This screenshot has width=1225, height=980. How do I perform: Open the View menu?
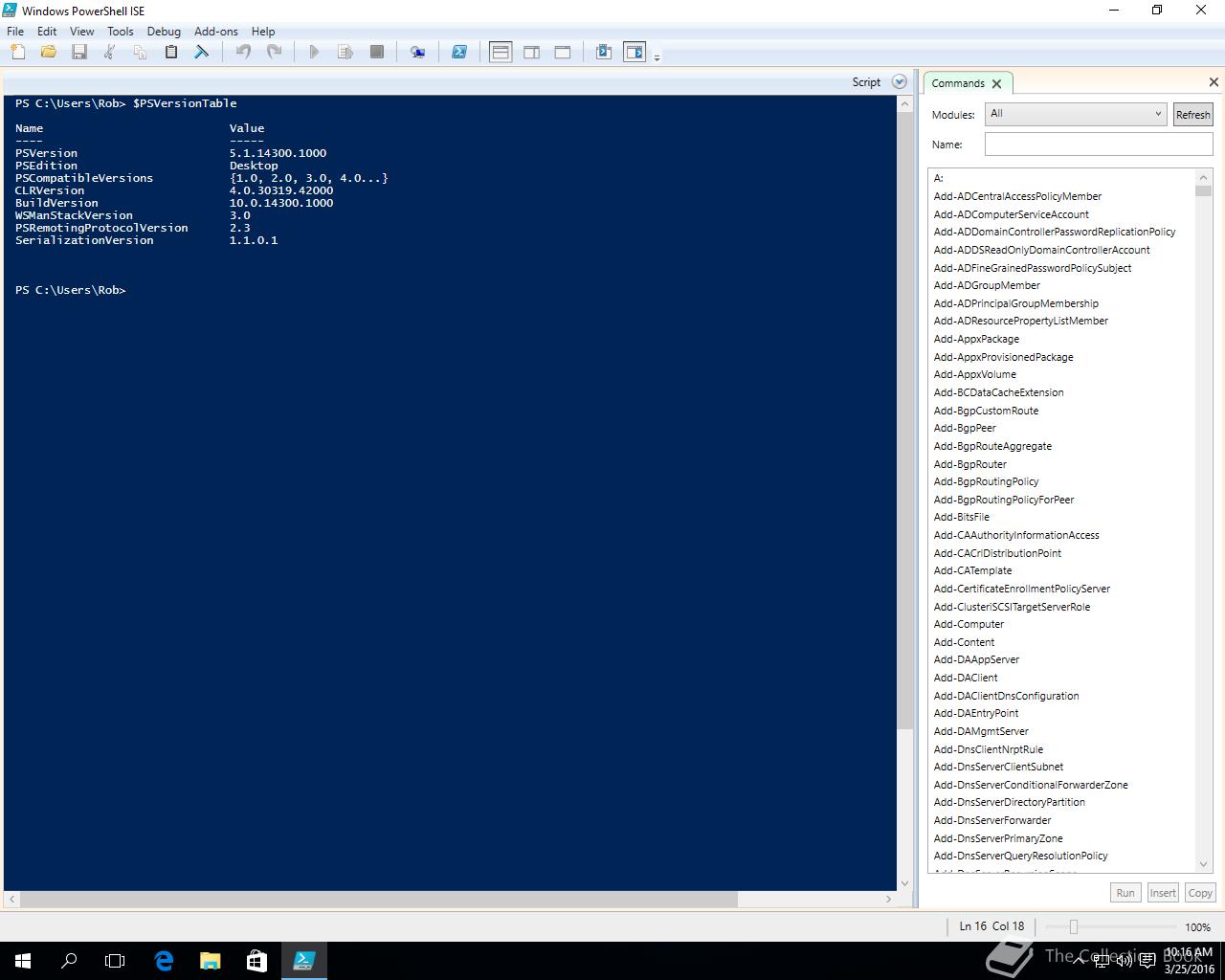[x=82, y=31]
